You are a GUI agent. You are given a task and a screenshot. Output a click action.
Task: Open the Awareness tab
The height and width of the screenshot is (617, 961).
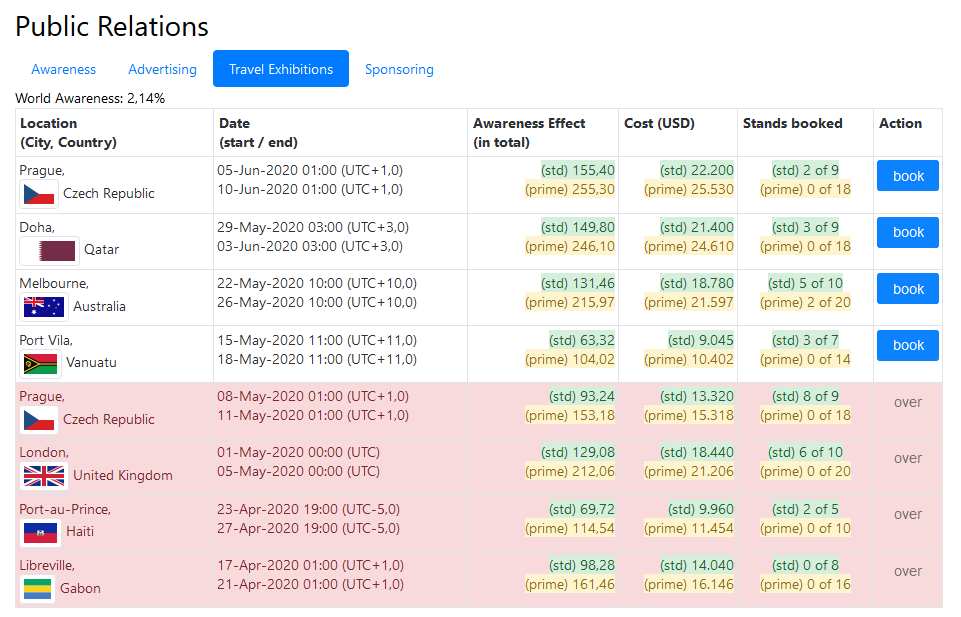click(64, 69)
